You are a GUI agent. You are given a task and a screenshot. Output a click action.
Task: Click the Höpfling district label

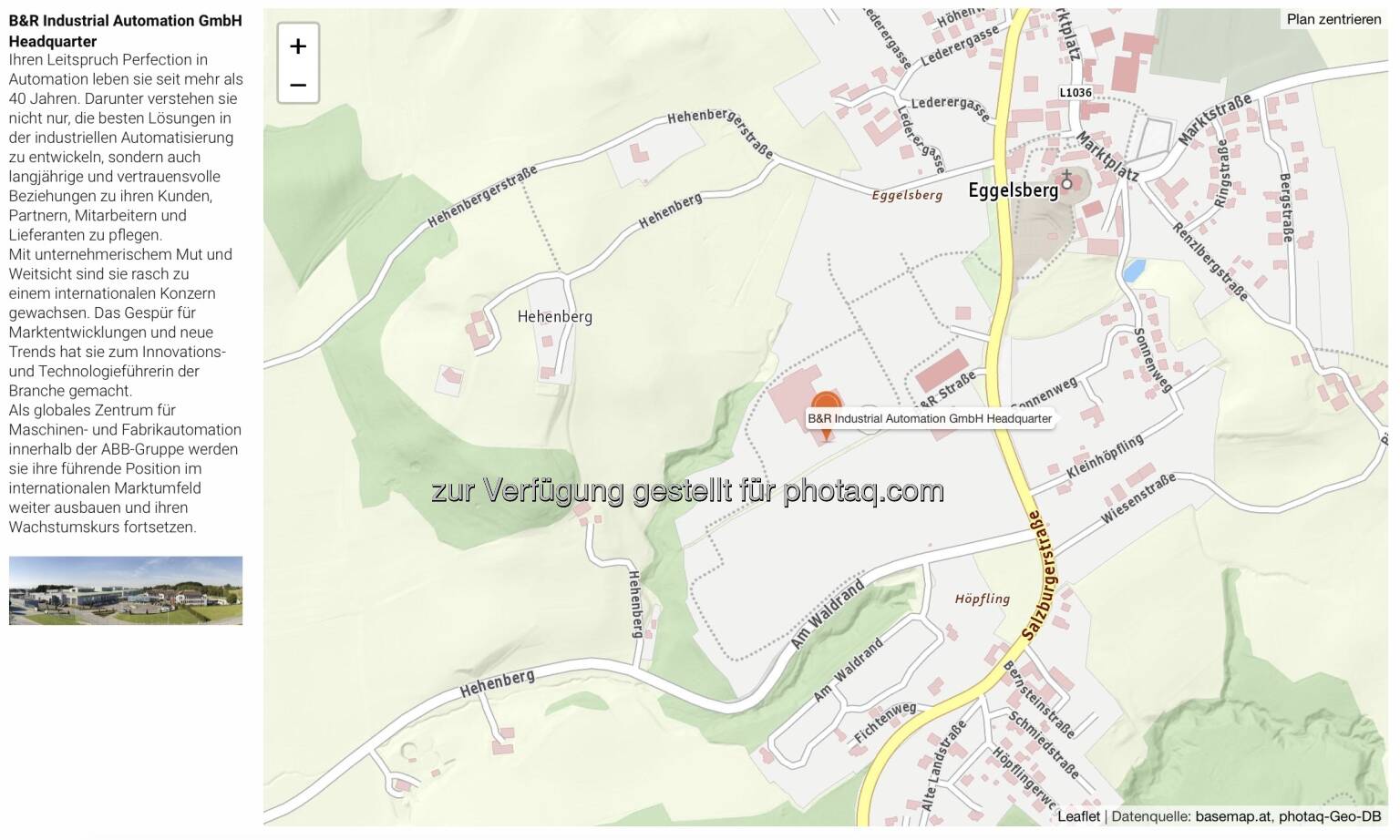point(982,599)
